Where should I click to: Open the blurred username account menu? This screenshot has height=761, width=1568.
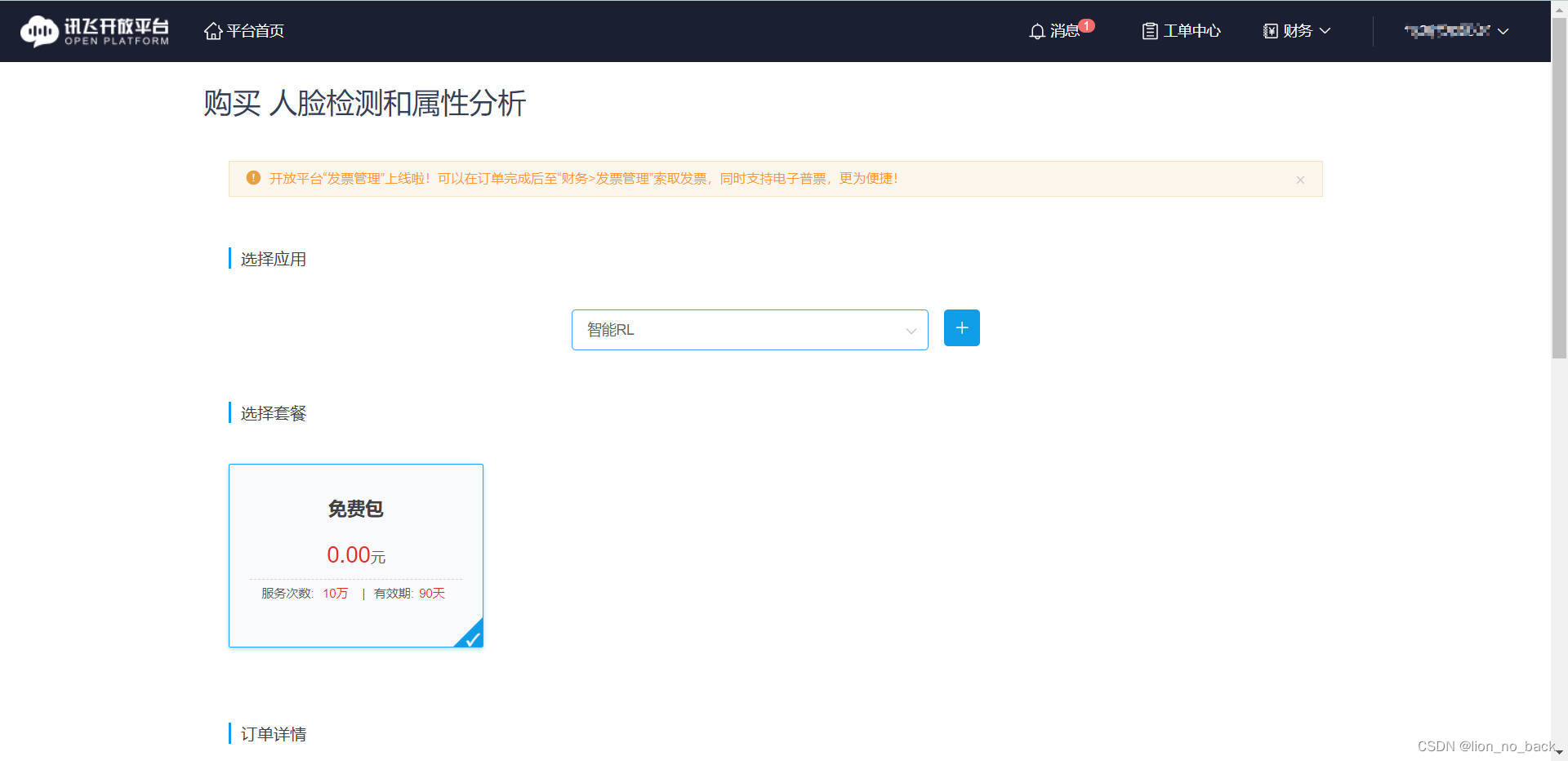tap(1456, 31)
